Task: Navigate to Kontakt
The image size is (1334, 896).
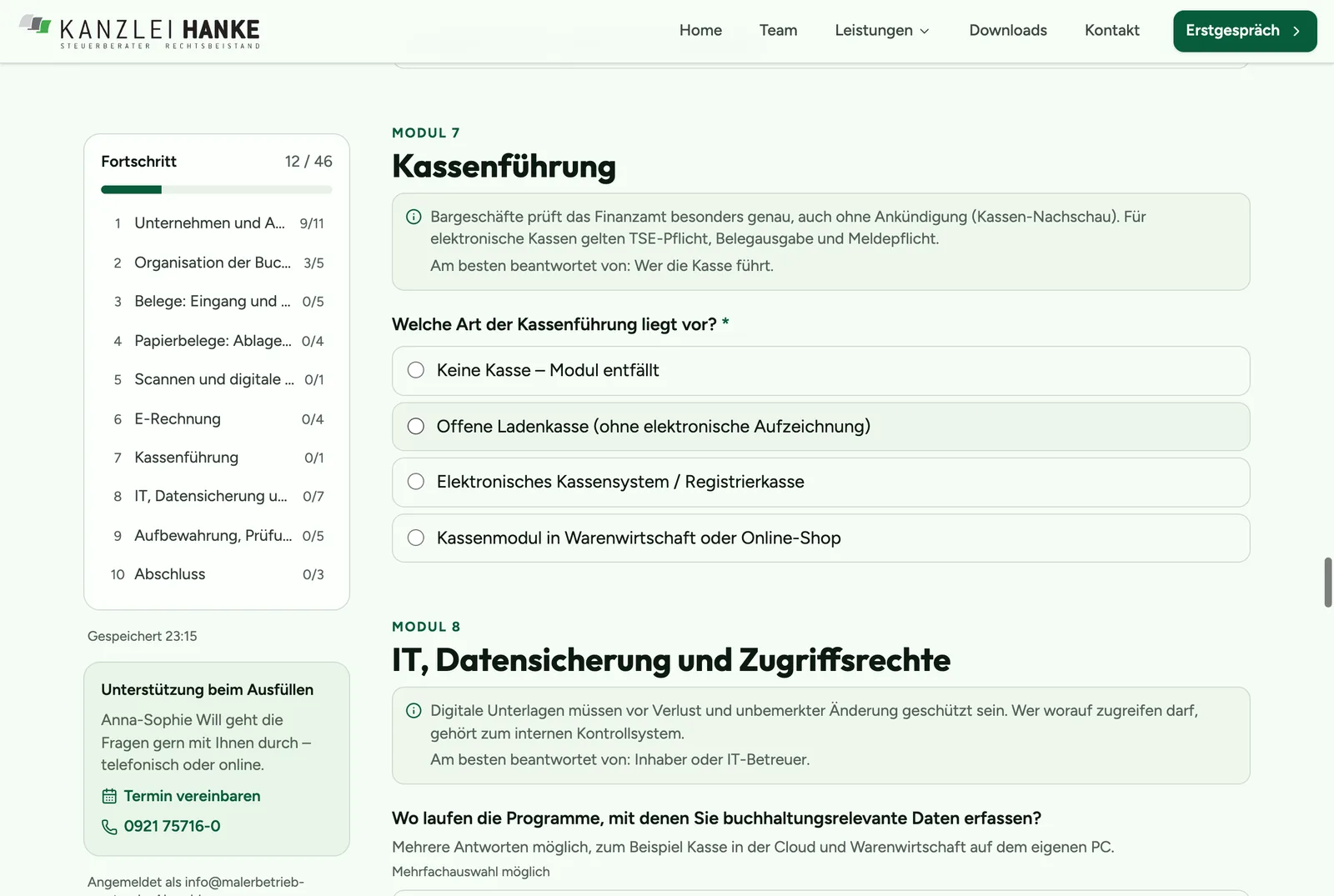Action: coord(1111,30)
